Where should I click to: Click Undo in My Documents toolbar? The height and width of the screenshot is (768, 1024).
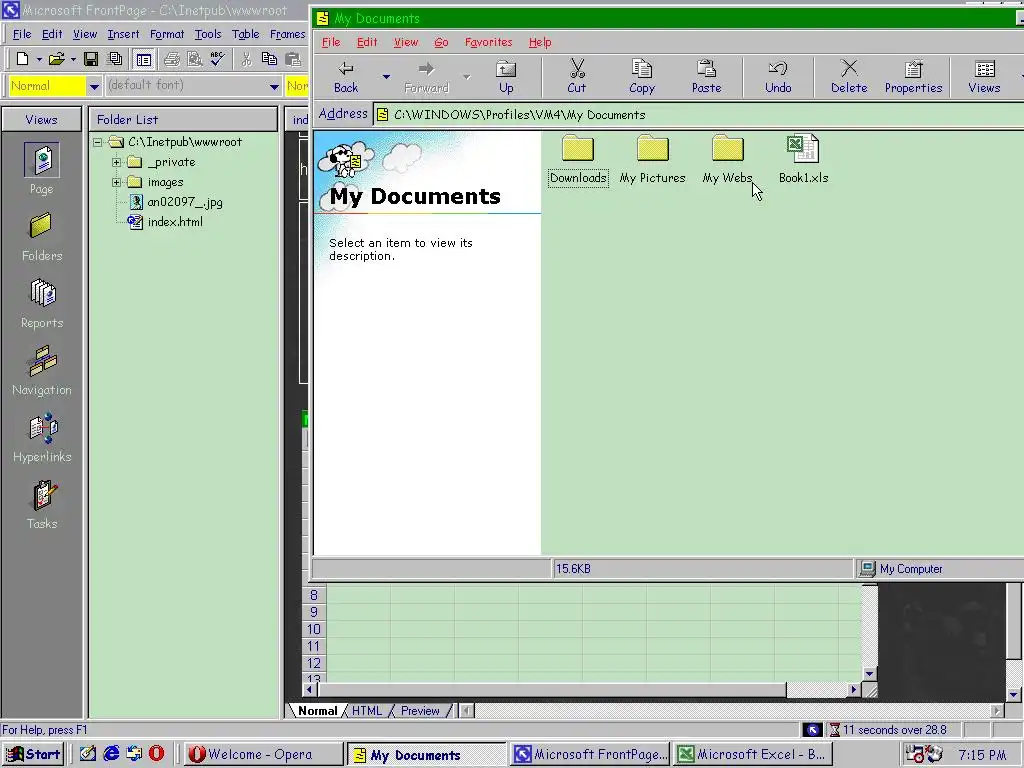point(778,77)
